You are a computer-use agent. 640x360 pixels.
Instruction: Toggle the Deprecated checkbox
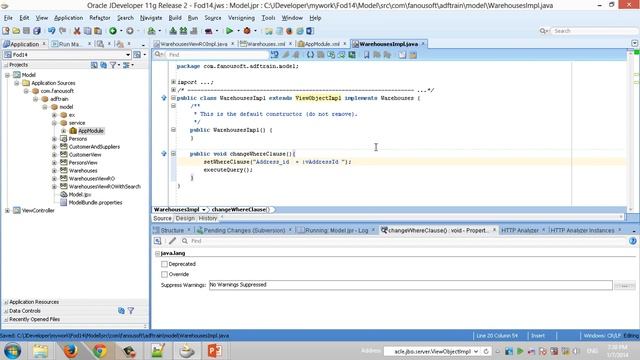click(x=164, y=264)
